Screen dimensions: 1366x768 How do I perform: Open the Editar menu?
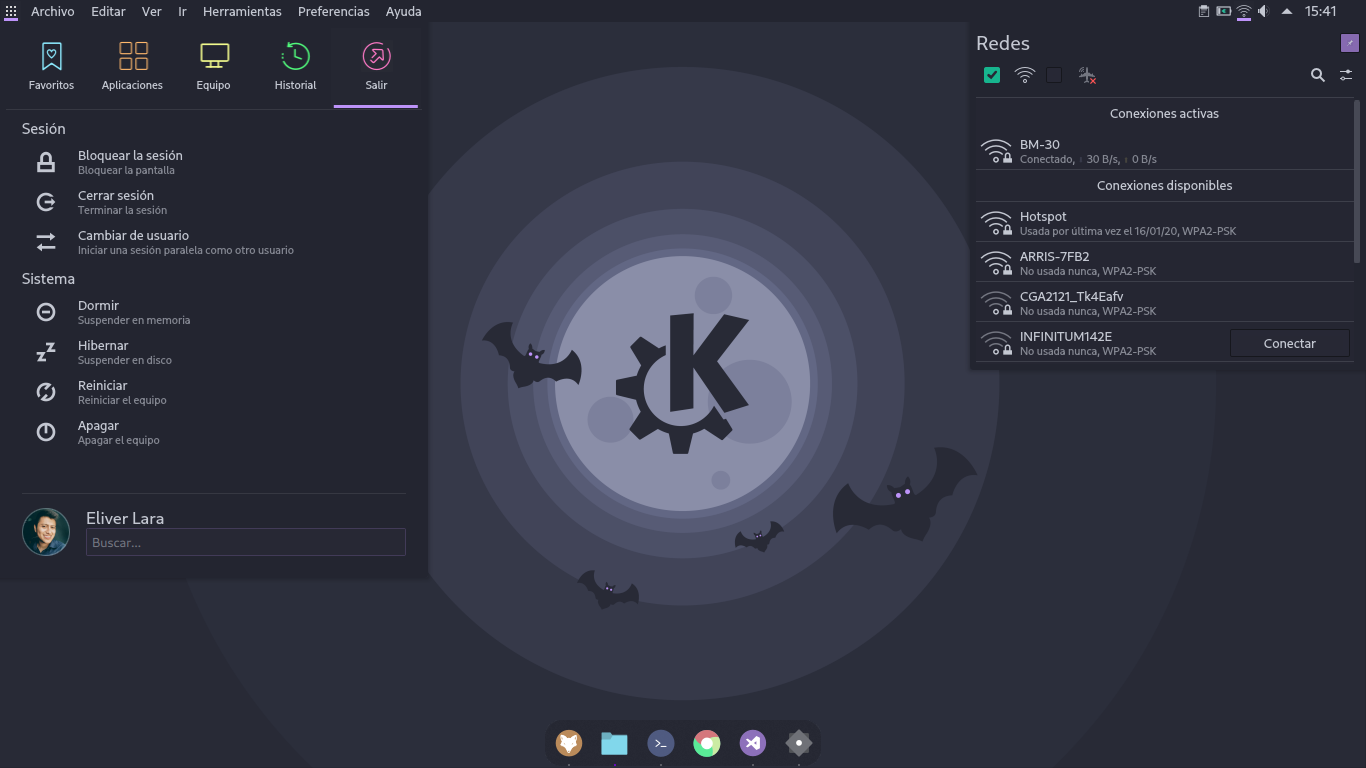[x=108, y=11]
